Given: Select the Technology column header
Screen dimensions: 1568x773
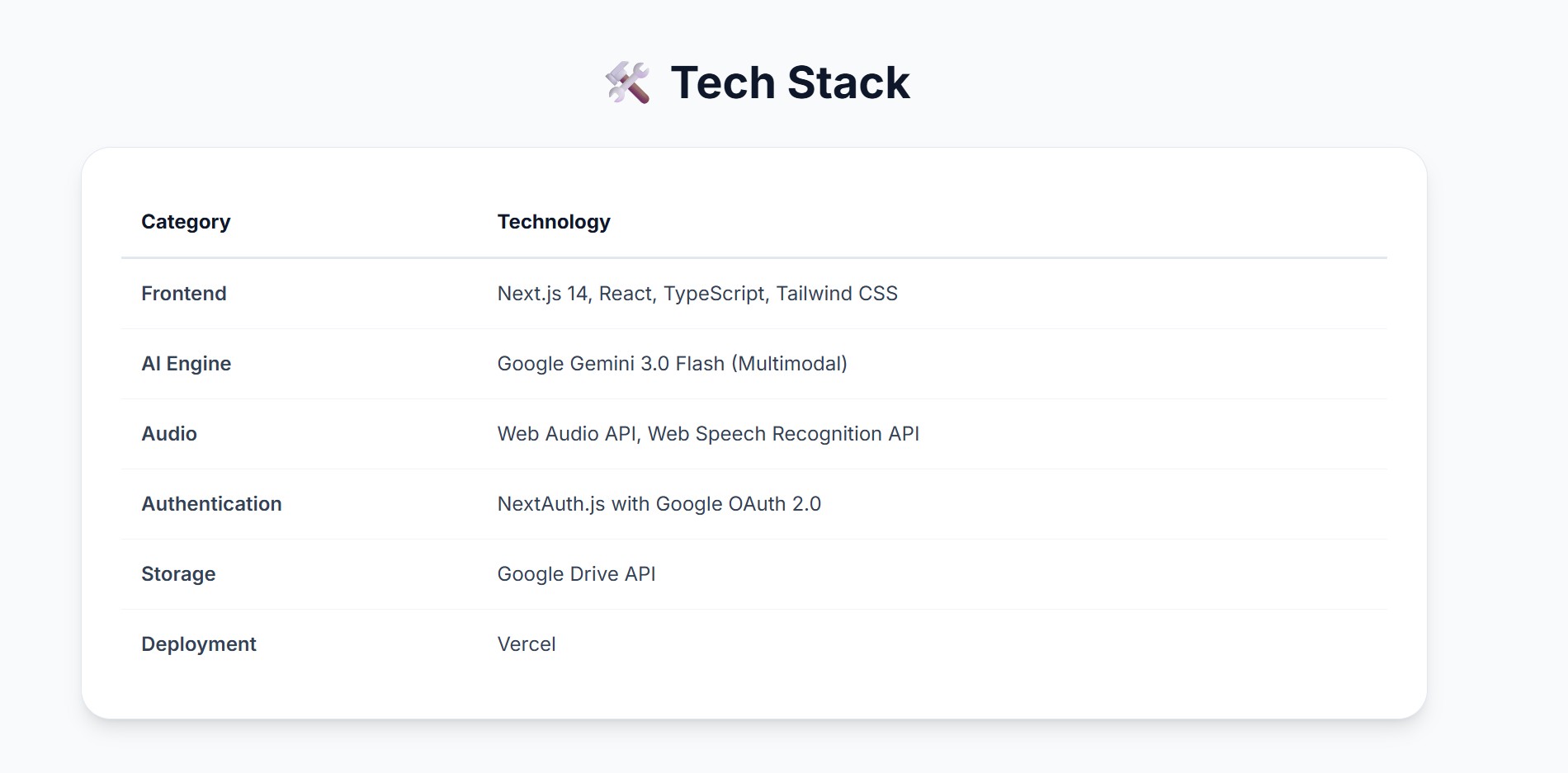Looking at the screenshot, I should pyautogui.click(x=554, y=222).
